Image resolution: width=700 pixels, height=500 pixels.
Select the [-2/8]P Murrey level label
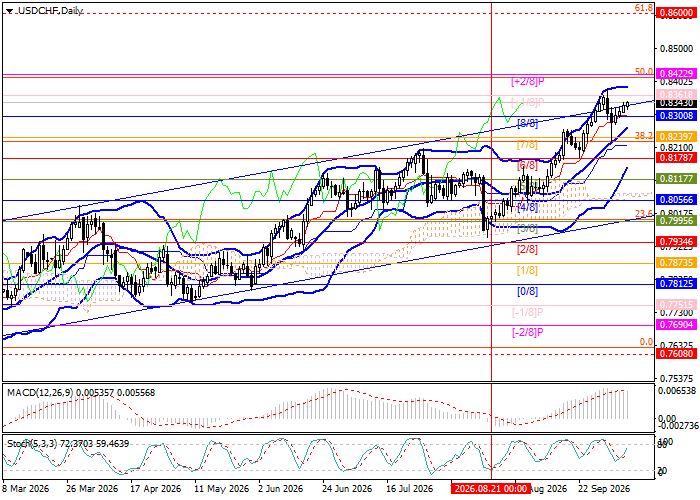point(528,333)
